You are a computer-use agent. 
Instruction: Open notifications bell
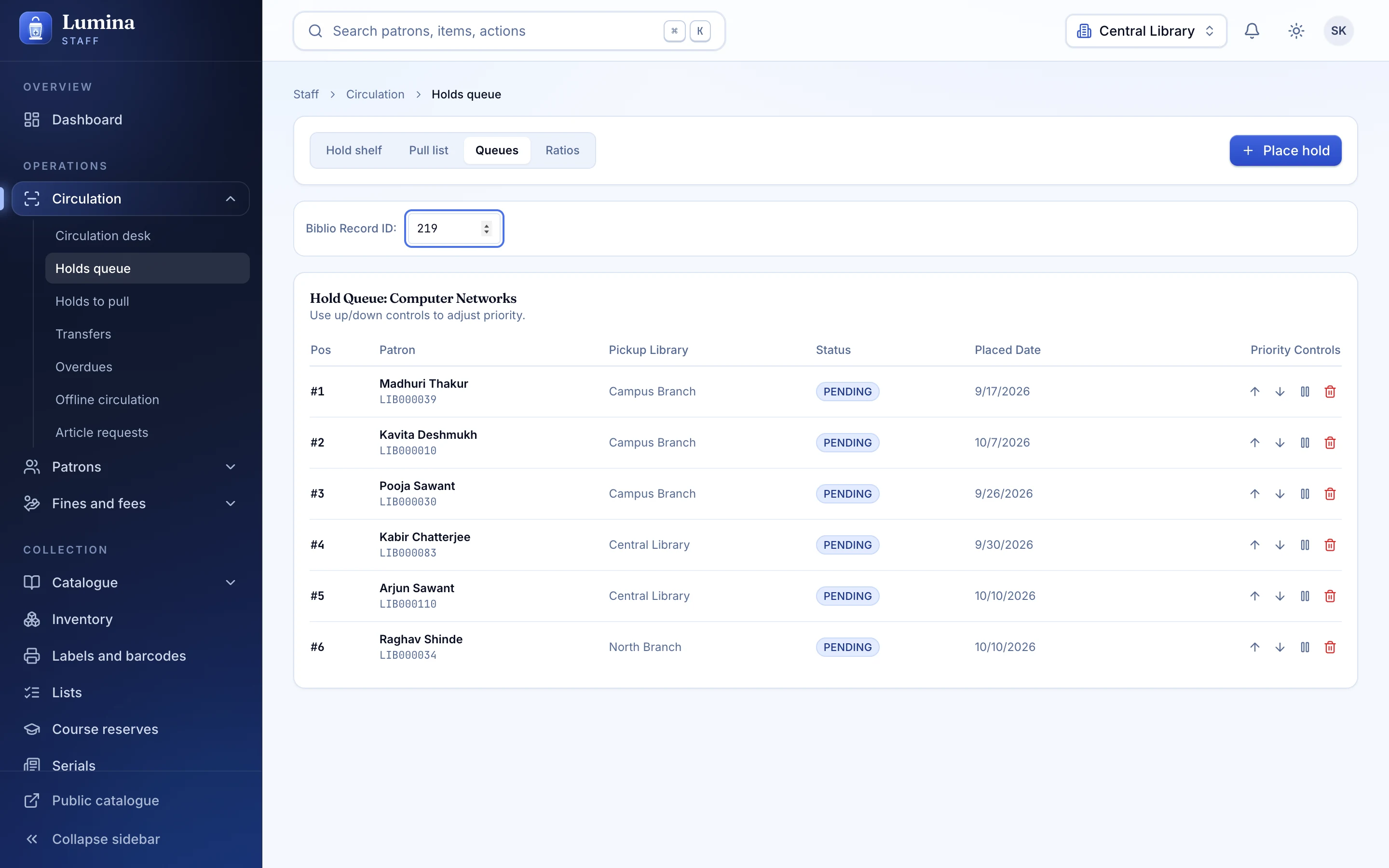tap(1252, 31)
